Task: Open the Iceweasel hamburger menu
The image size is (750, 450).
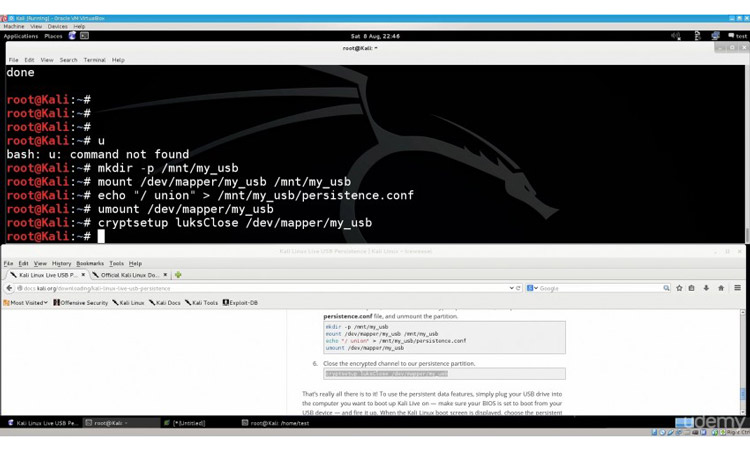Action: [x=738, y=288]
